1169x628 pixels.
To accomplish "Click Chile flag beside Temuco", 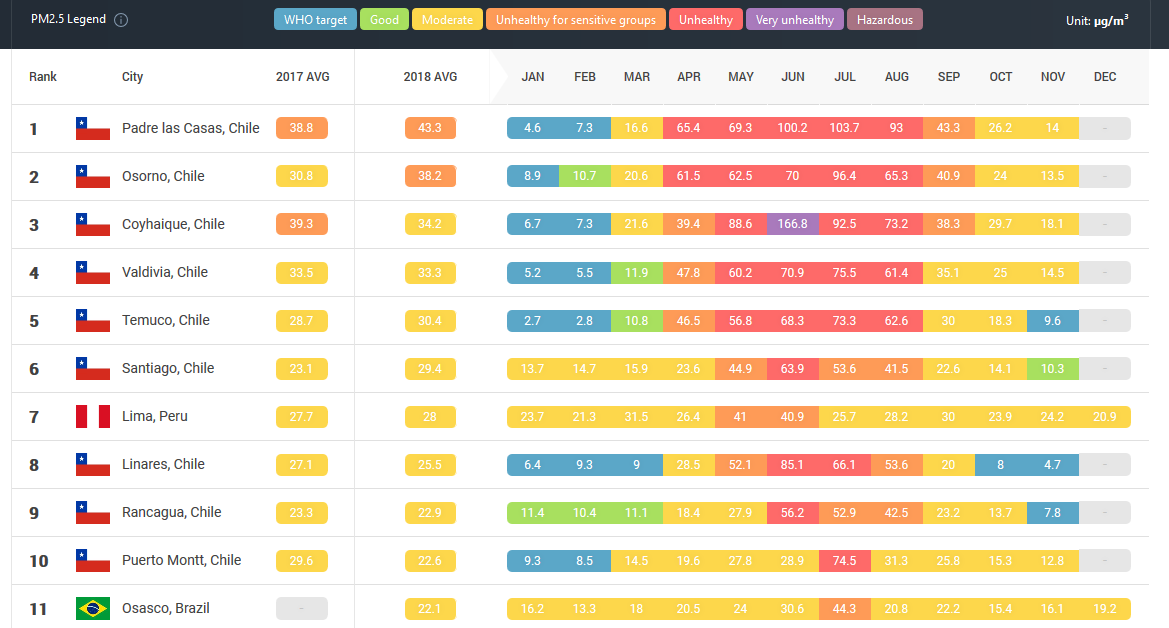I will (x=93, y=320).
